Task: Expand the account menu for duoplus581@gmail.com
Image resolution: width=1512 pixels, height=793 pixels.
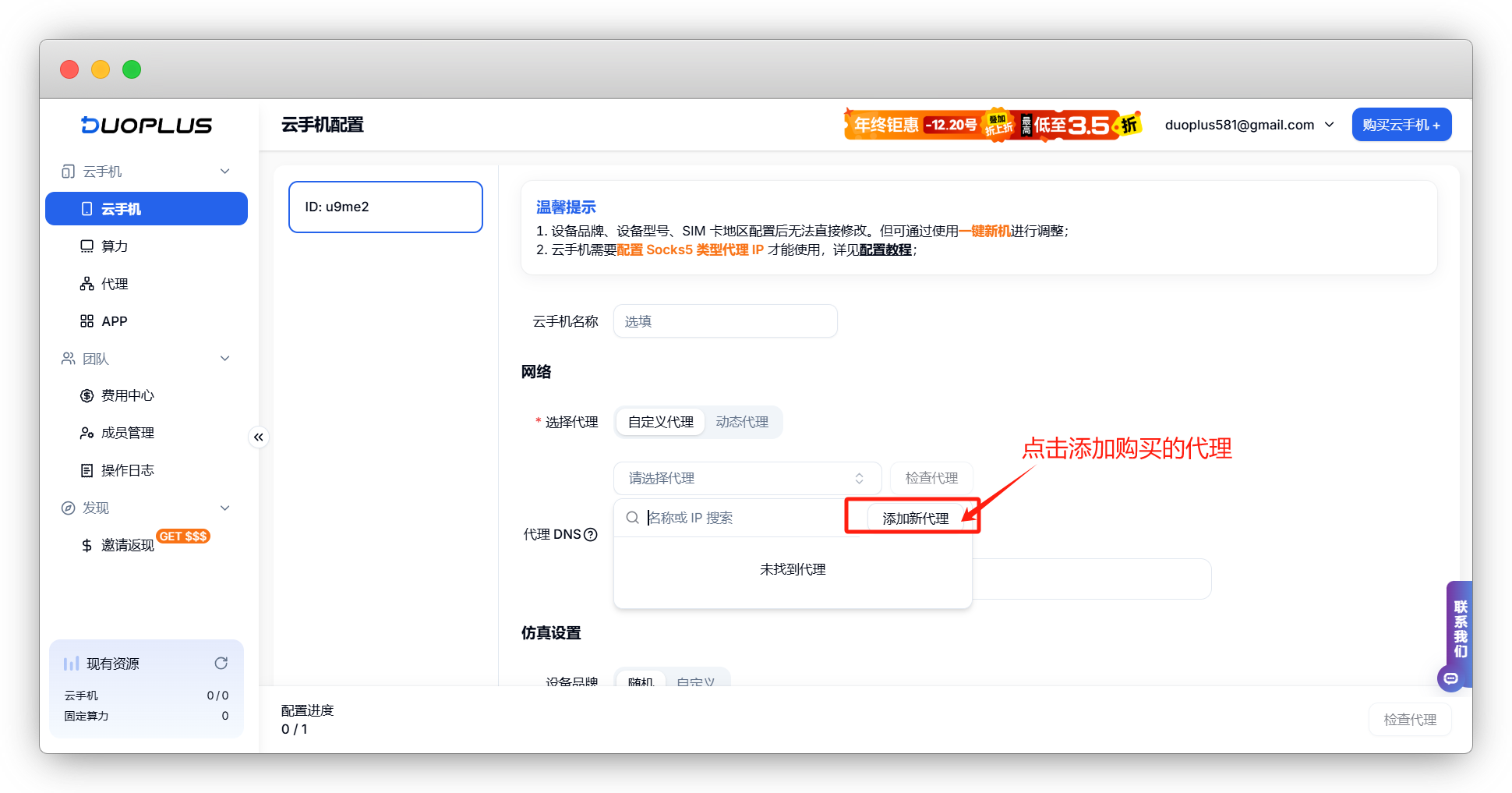Action: [1330, 124]
